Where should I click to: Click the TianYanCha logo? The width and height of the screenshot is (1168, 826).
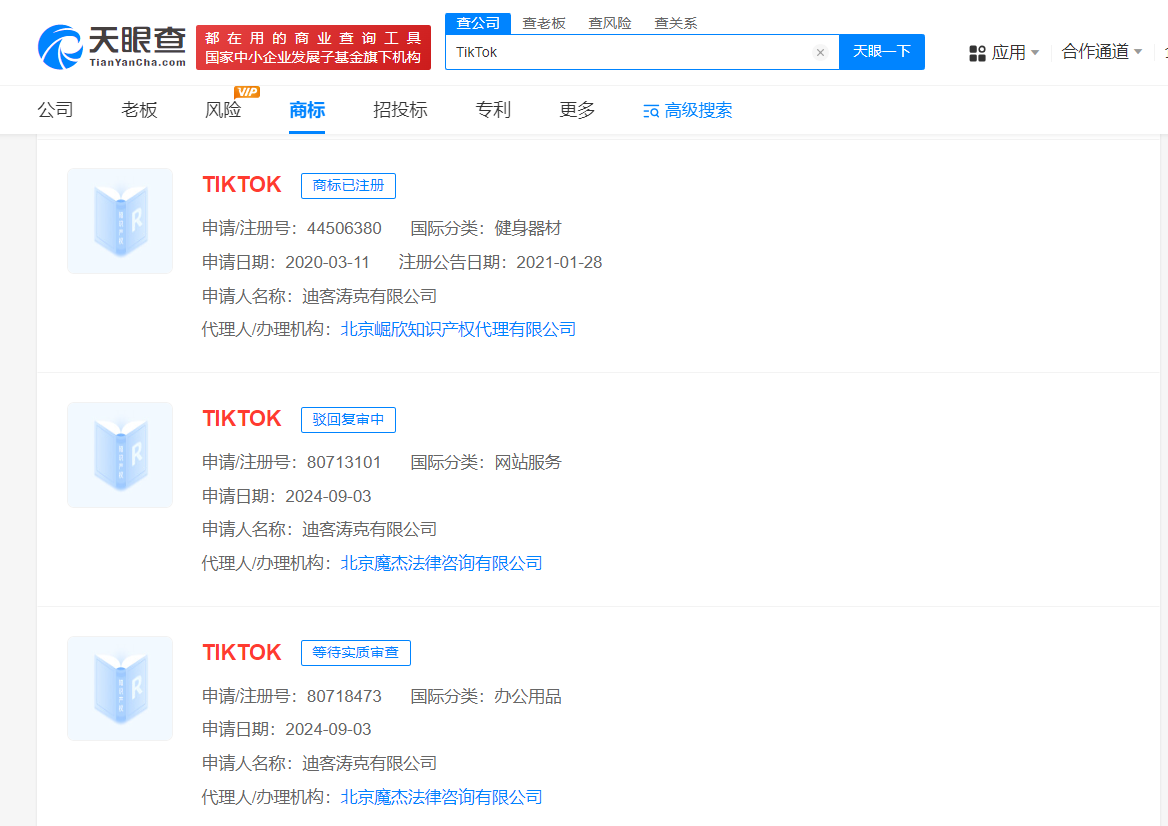click(x=111, y=47)
